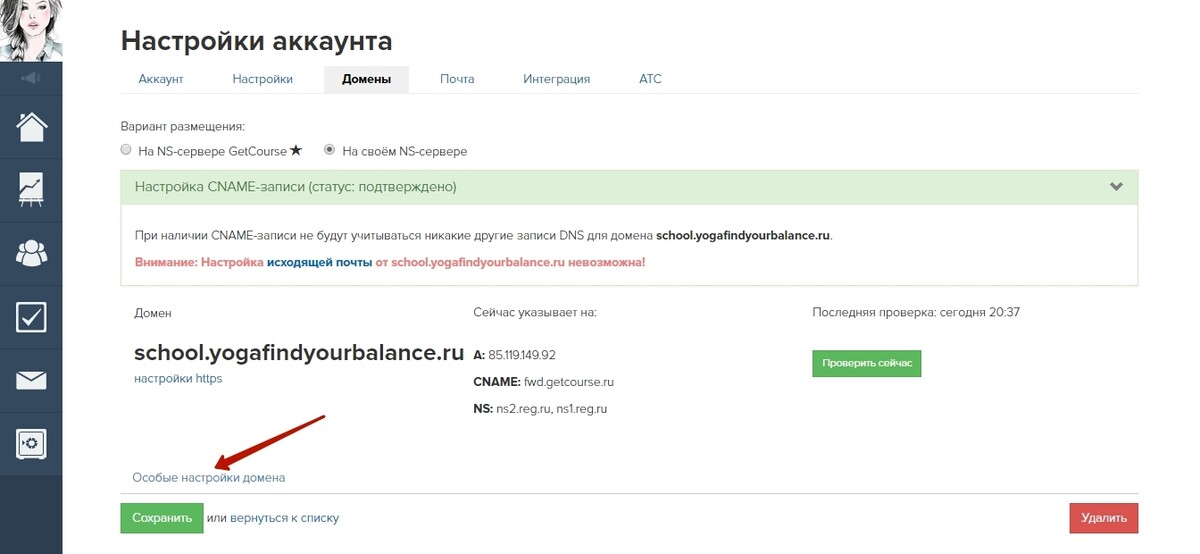Open the users group icon in sidebar
The image size is (1200, 554).
[31, 254]
